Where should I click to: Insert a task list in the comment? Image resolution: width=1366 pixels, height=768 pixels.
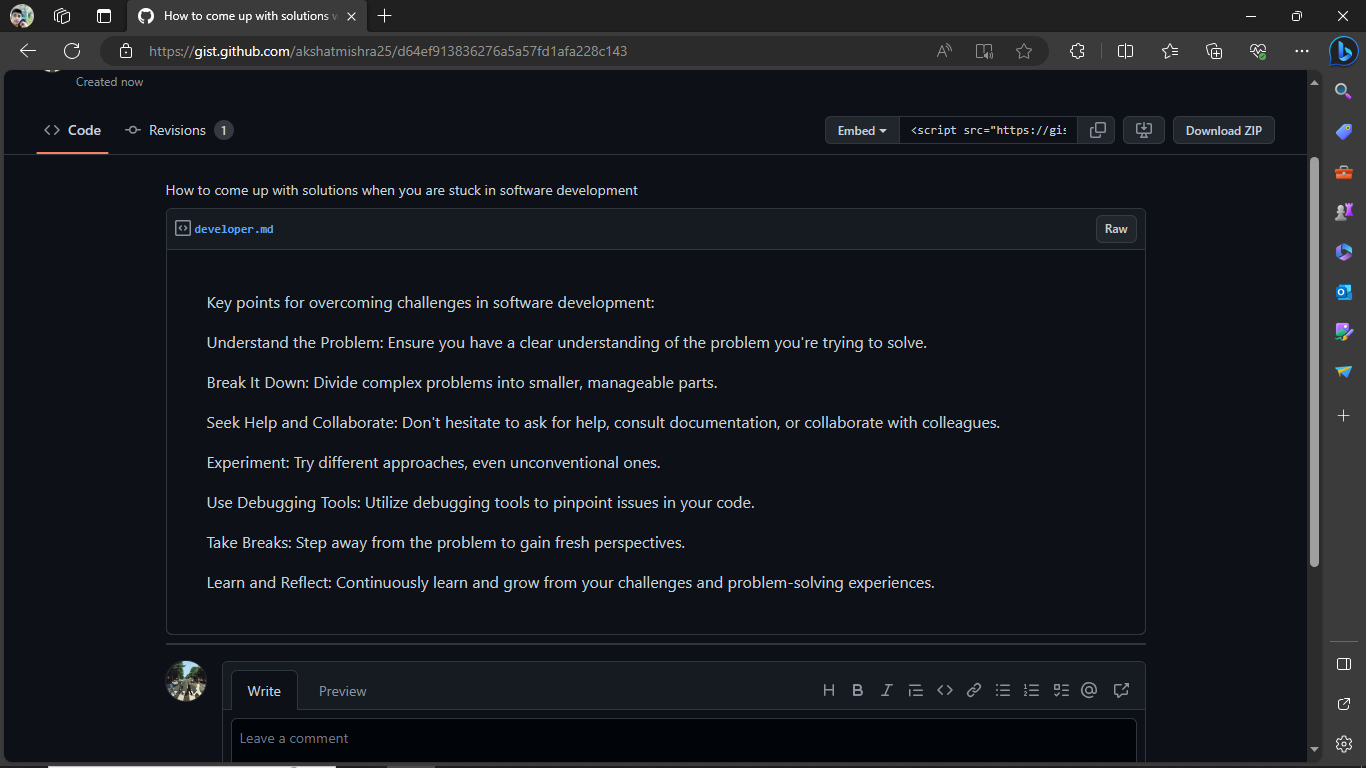[x=1060, y=690]
